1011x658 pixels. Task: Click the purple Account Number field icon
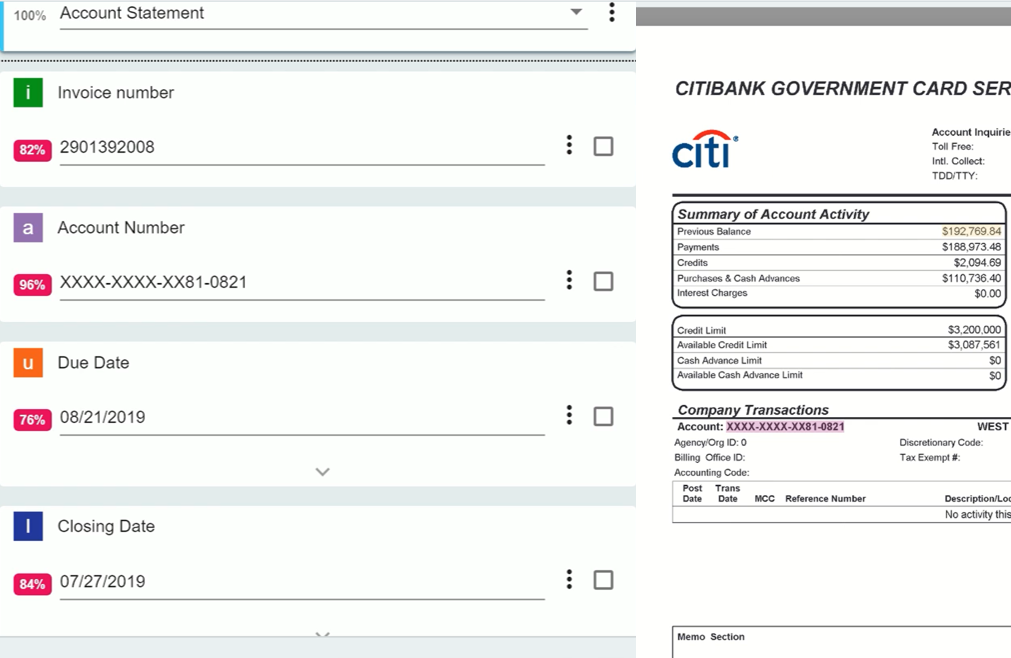(x=28, y=227)
